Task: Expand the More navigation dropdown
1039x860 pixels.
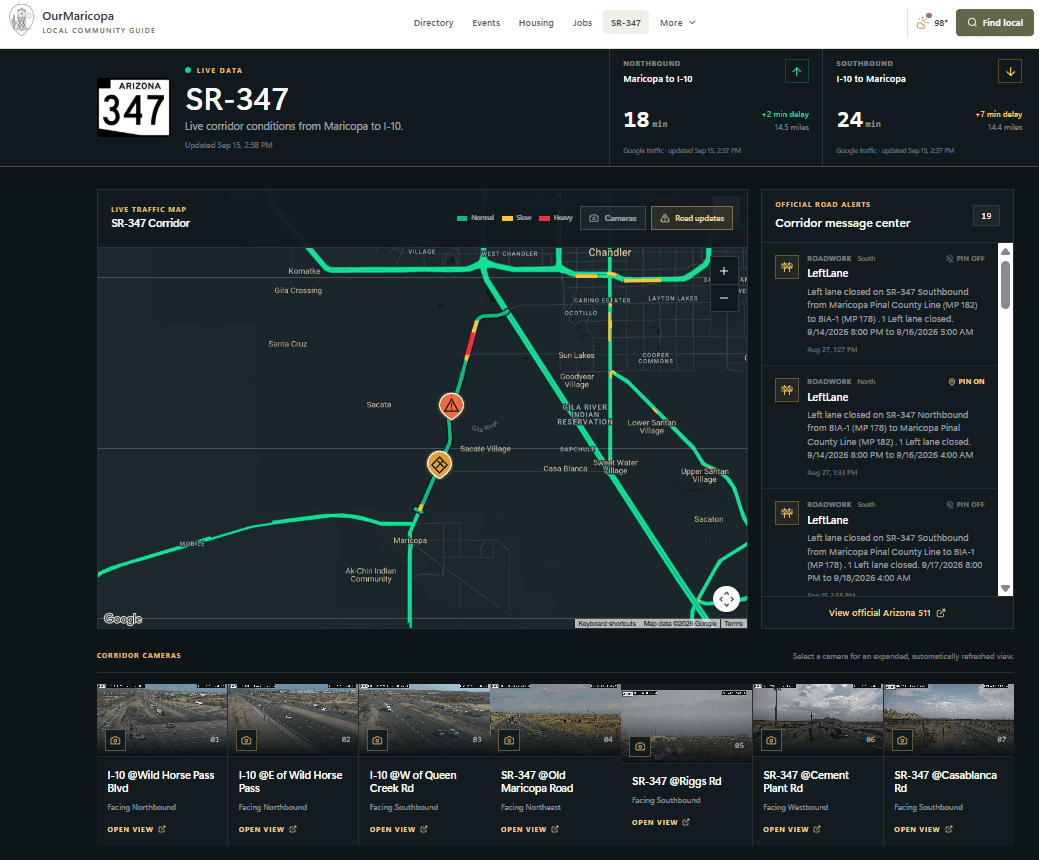Action: 678,23
